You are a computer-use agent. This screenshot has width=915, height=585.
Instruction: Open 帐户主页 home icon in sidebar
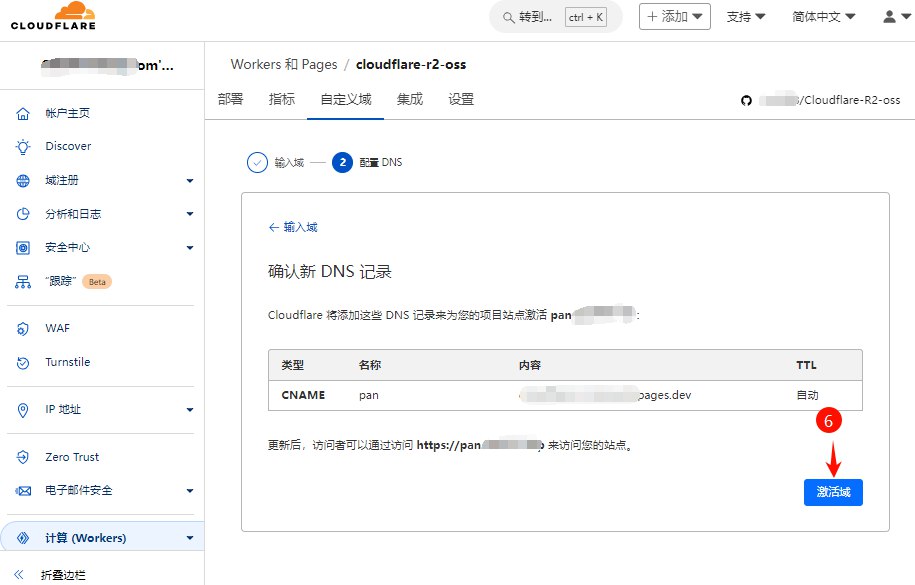23,114
